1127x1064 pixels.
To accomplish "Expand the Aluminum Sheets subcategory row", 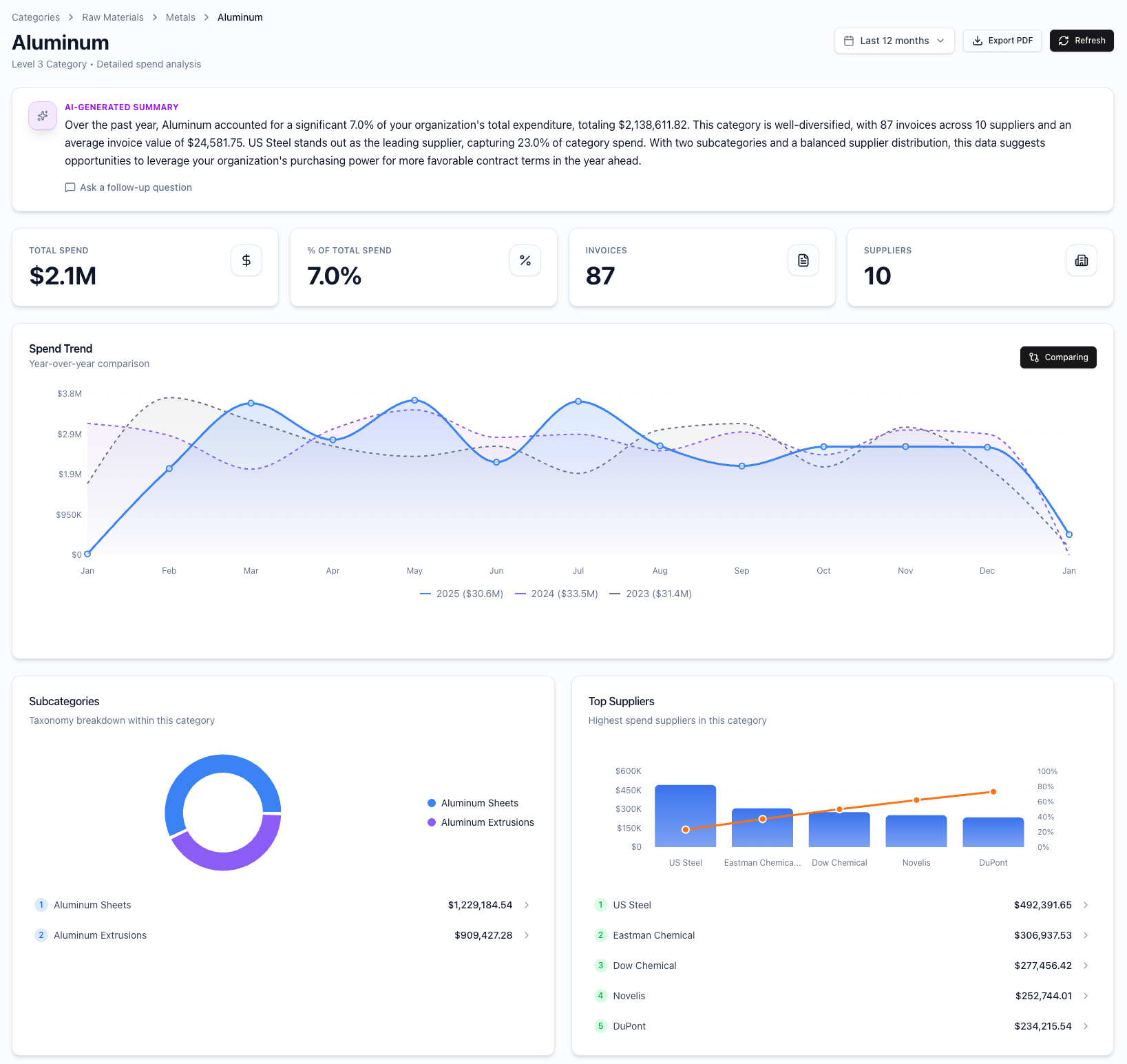I will click(527, 905).
